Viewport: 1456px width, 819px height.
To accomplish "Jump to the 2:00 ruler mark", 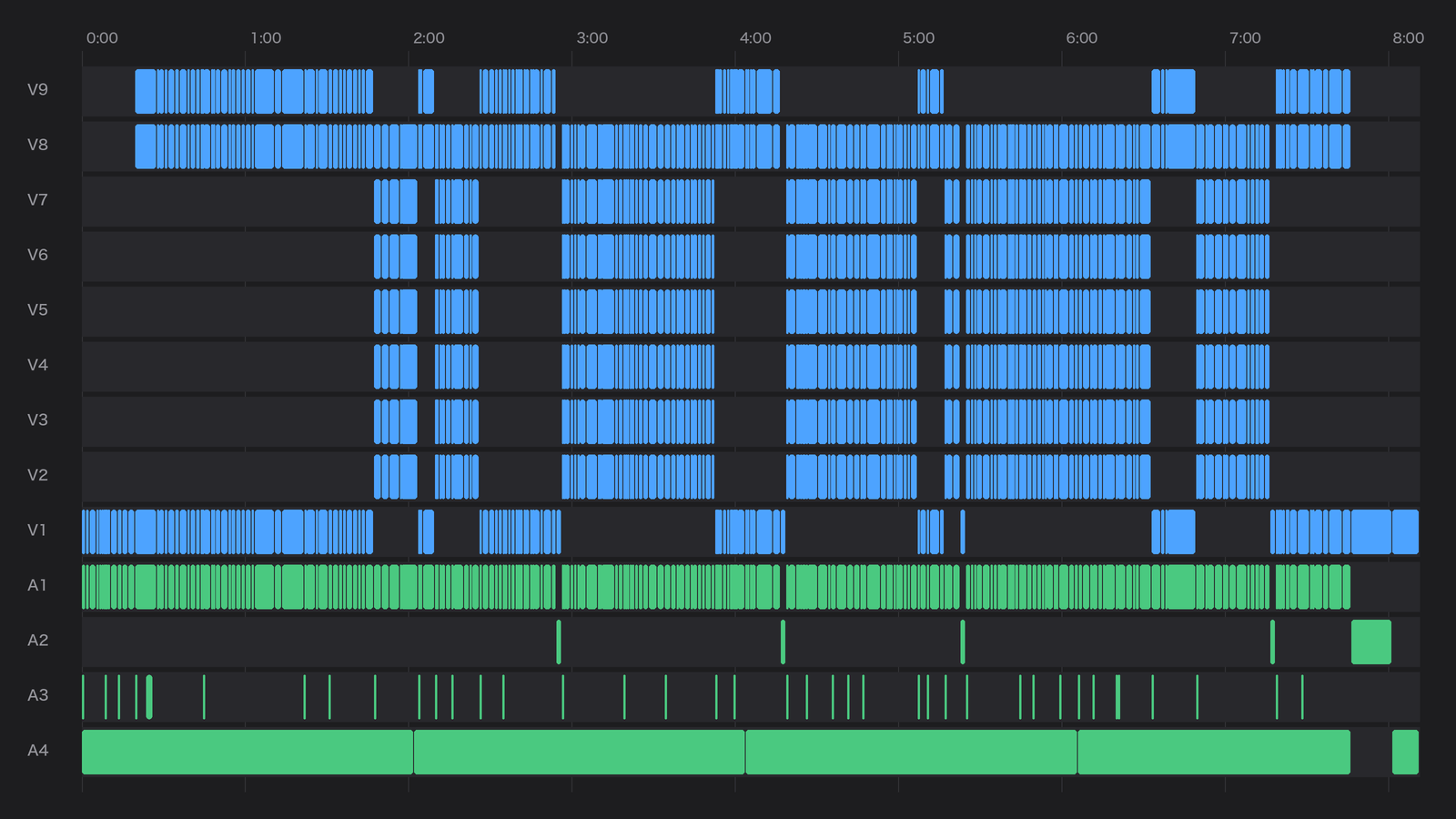I will pos(429,37).
